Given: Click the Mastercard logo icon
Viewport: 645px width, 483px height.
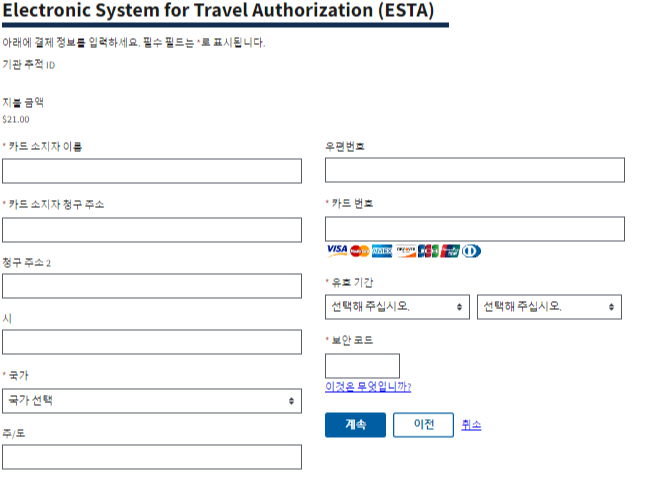Looking at the screenshot, I should [x=360, y=251].
